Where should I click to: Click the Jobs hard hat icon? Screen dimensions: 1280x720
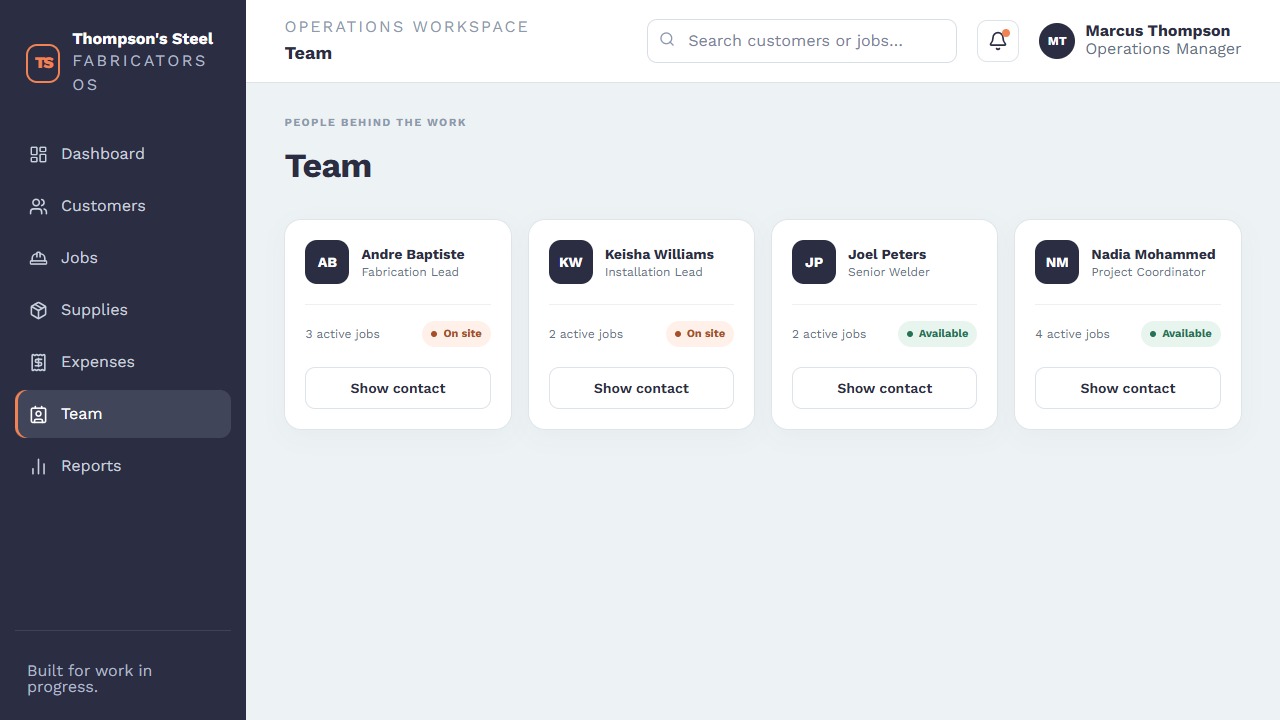38,258
